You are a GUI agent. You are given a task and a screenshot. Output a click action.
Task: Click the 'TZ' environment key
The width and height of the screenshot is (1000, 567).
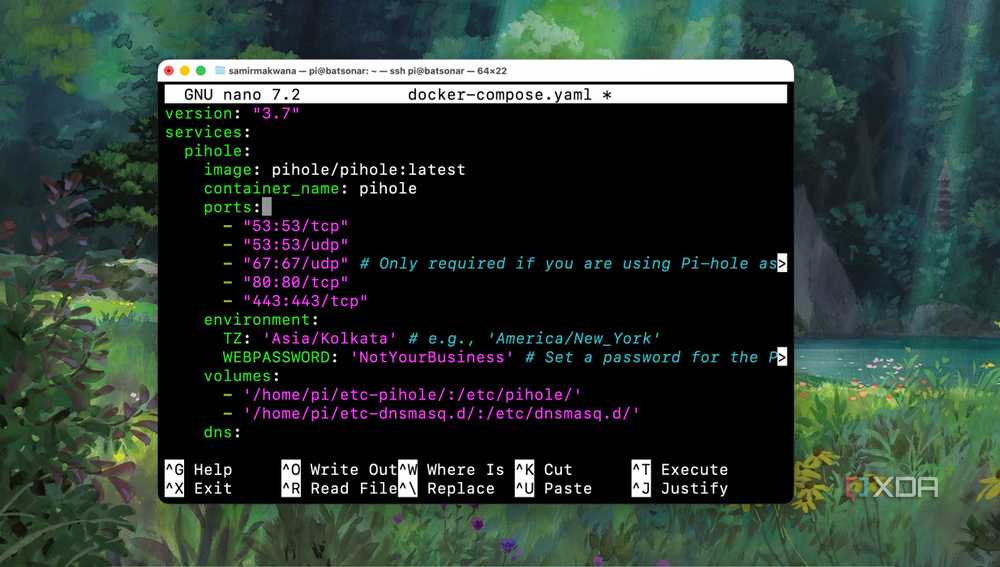(232, 339)
